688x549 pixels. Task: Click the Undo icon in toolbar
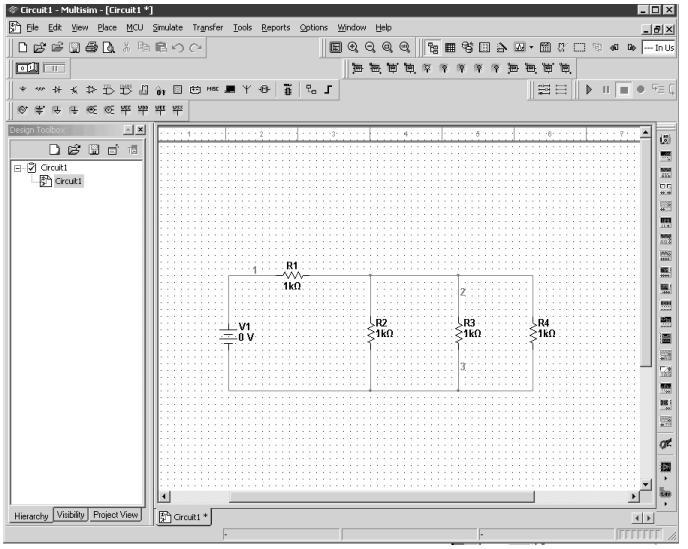176,47
